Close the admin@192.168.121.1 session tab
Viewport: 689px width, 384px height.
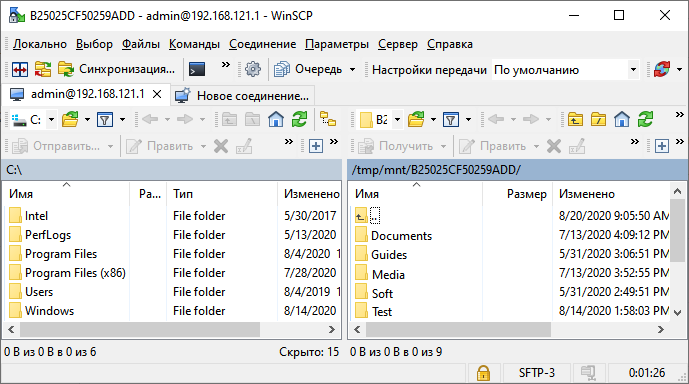157,94
